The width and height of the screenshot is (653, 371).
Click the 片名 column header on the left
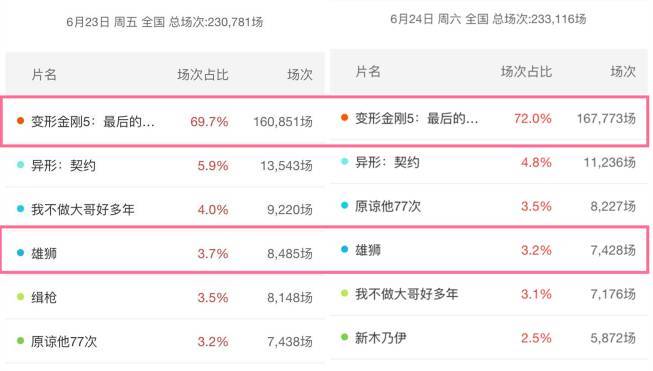(x=44, y=75)
